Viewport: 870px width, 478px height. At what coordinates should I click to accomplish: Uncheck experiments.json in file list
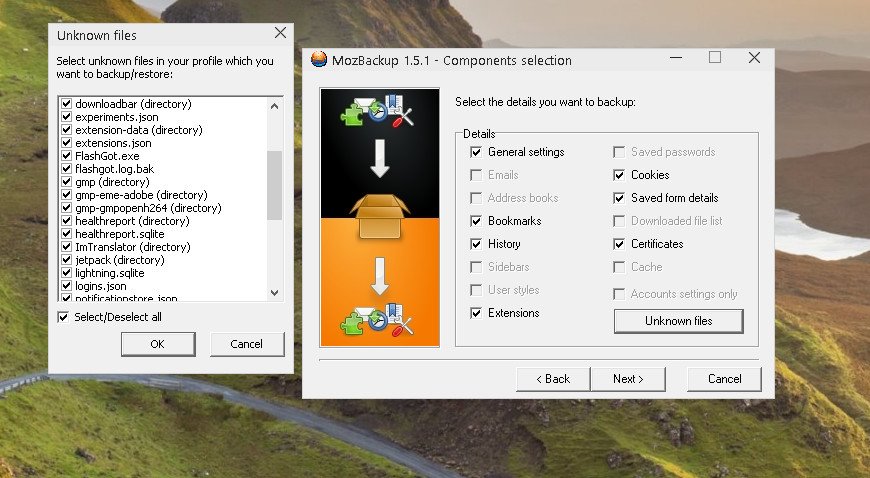(x=67, y=117)
